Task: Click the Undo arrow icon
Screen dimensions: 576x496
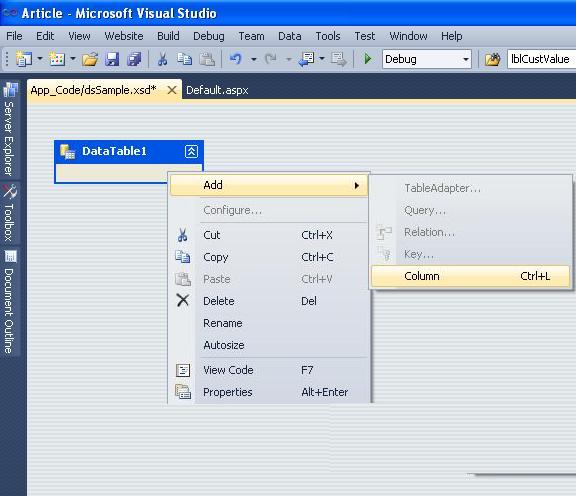Action: click(x=236, y=59)
